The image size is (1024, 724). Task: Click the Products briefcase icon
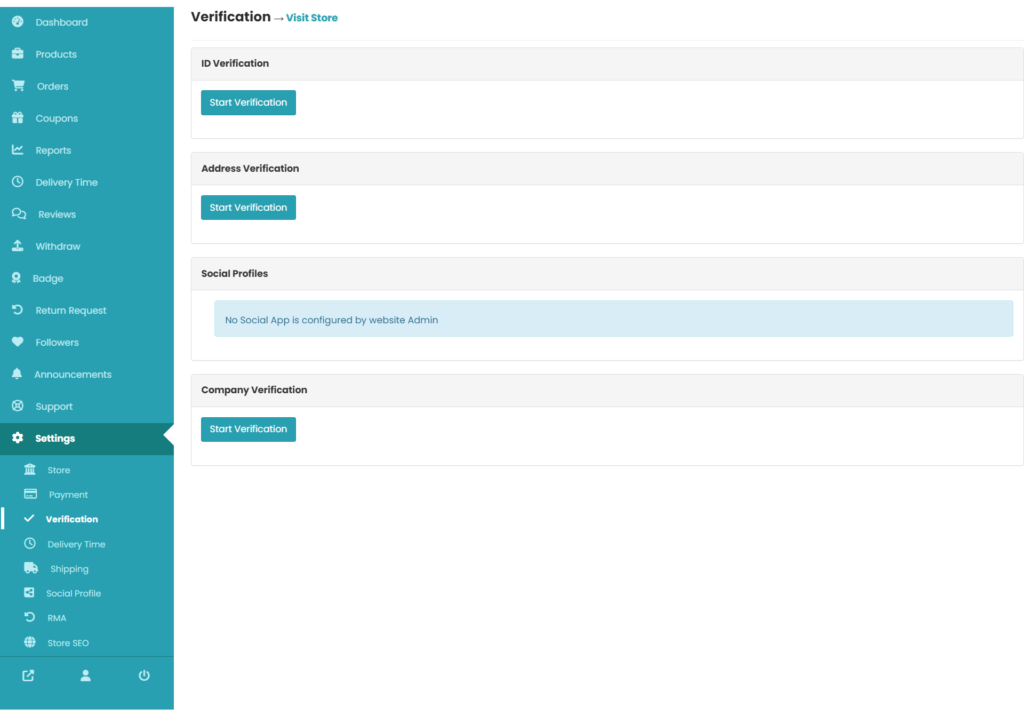click(x=18, y=54)
